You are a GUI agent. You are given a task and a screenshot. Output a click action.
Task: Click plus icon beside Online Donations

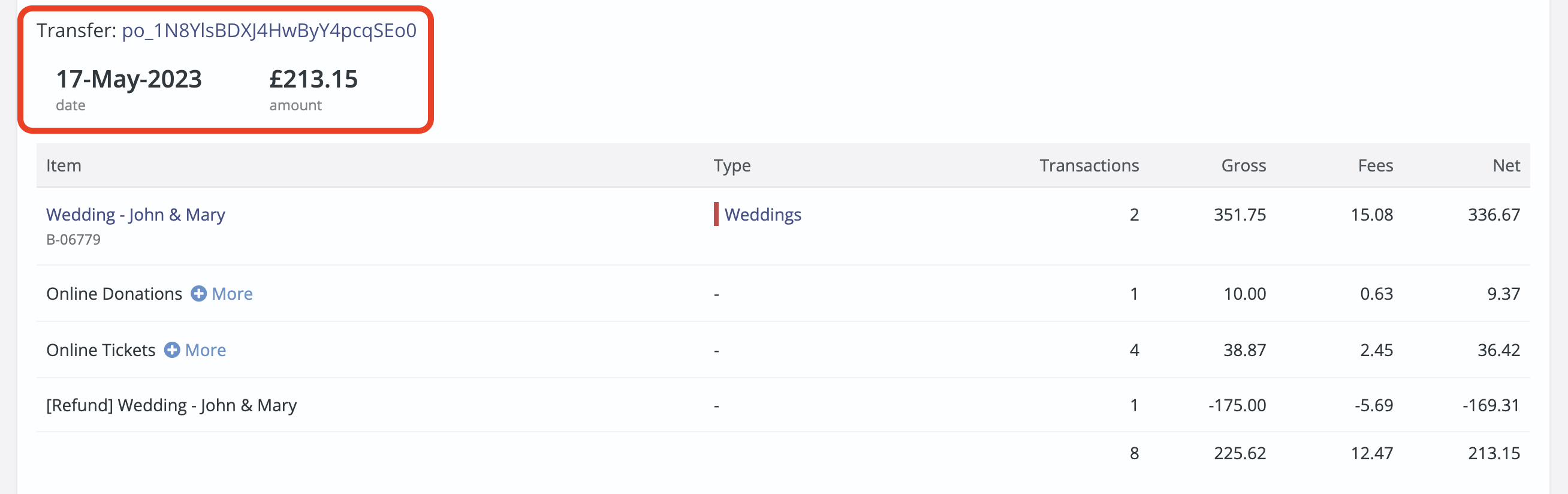(198, 294)
